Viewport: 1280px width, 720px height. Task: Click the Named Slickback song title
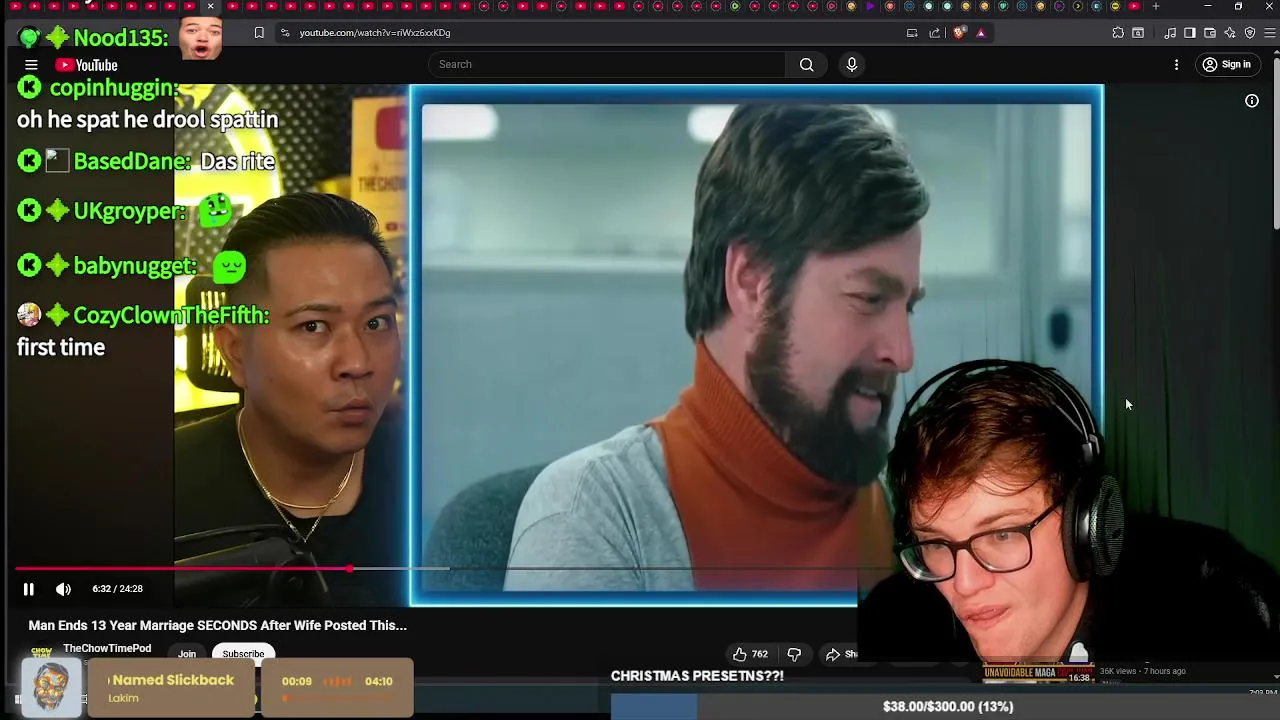click(x=173, y=680)
